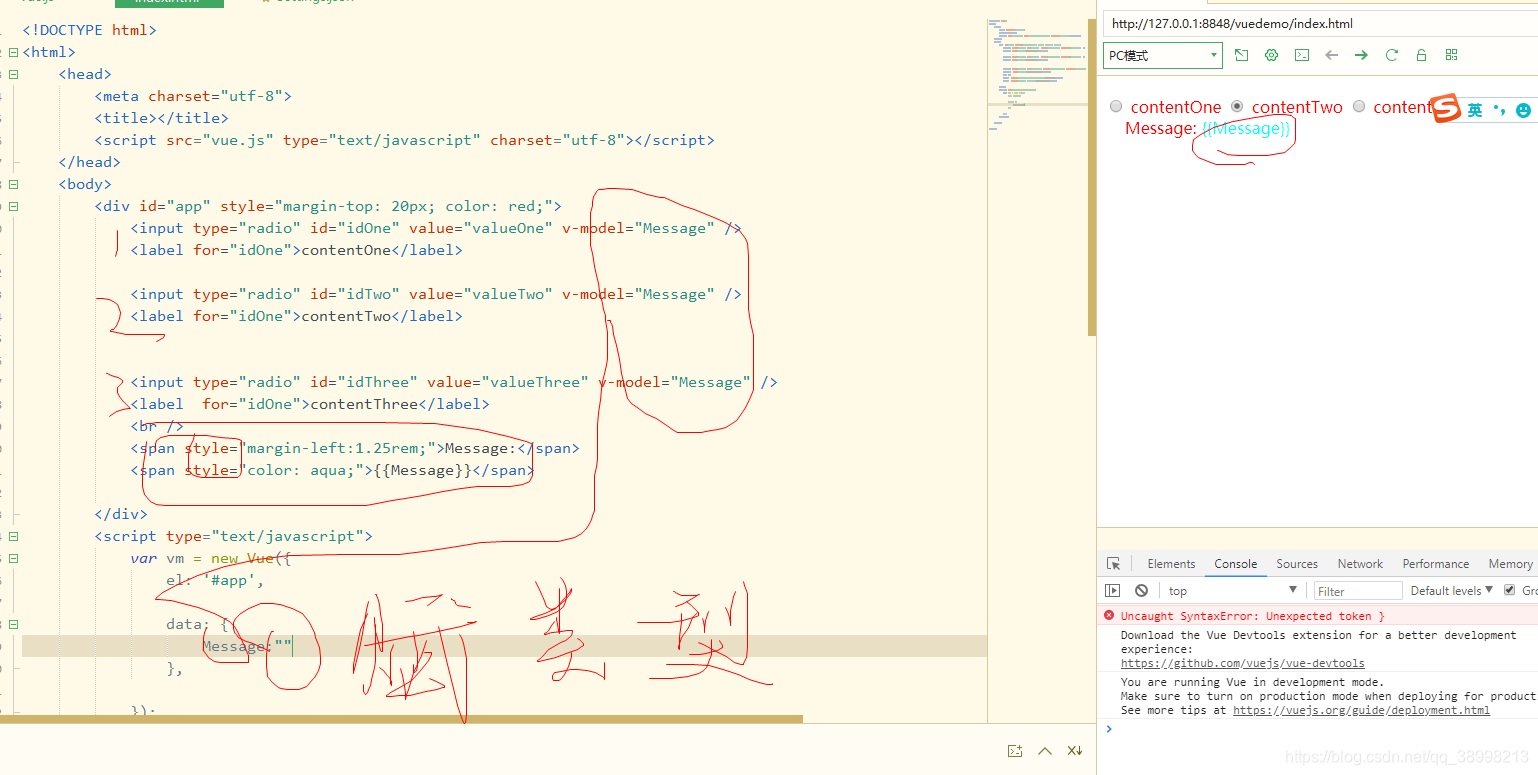This screenshot has width=1538, height=775.
Task: Clear the console output
Action: click(1141, 590)
